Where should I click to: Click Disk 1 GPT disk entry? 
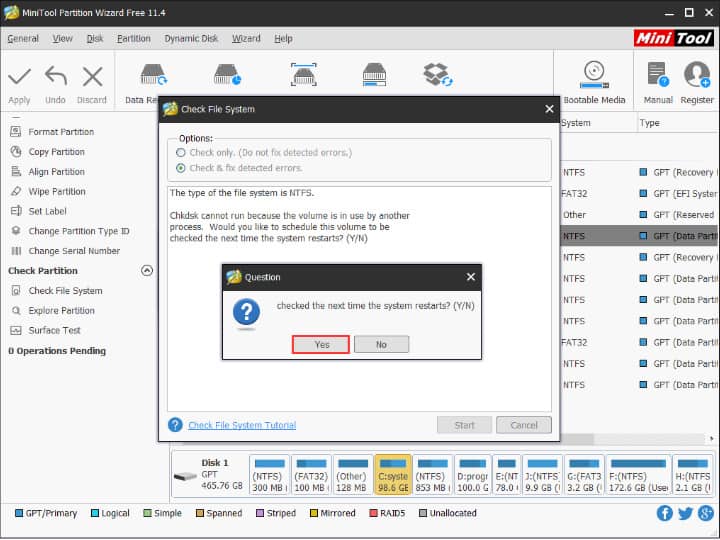(x=209, y=475)
